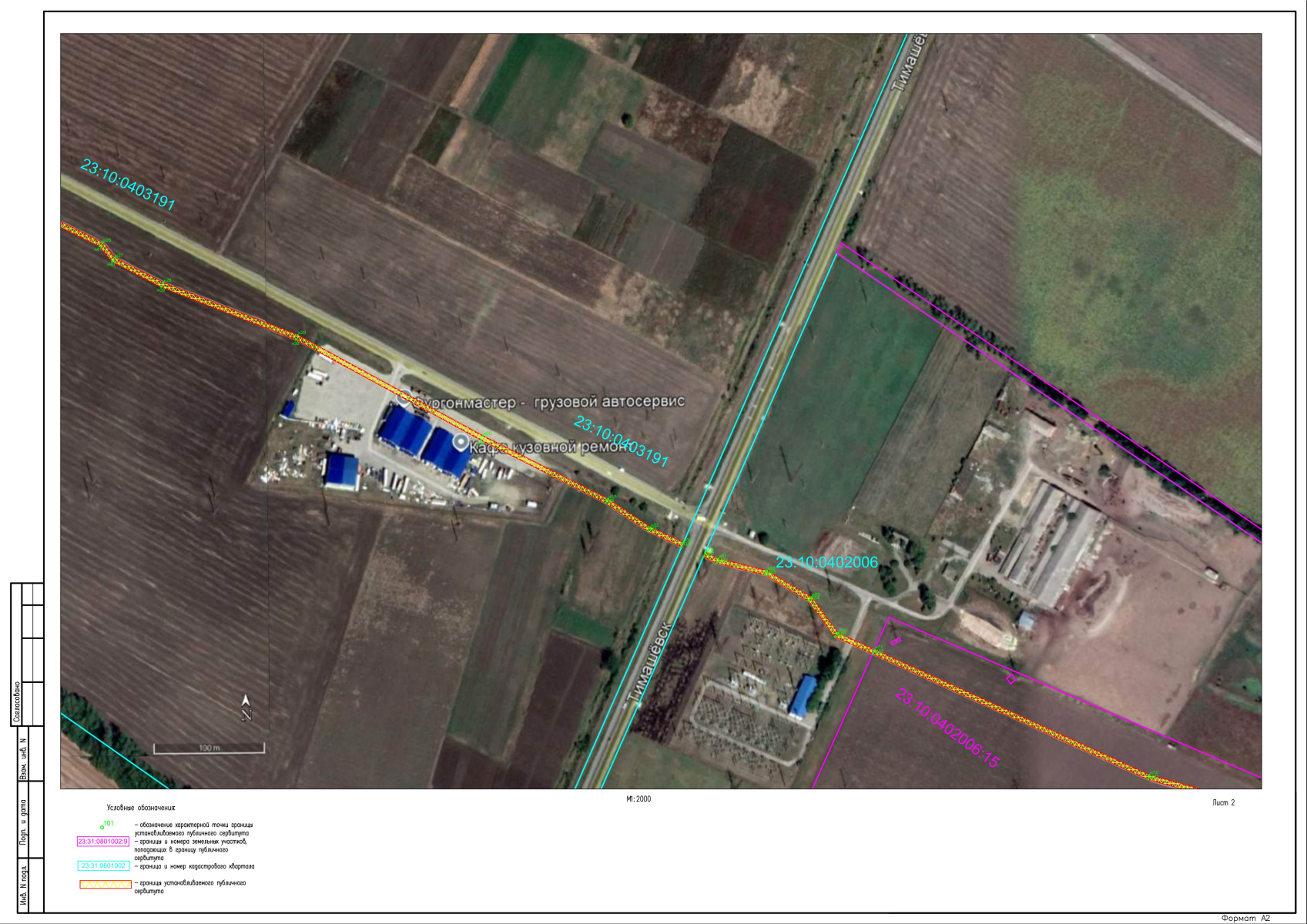Click the Лист 2 sheet label
Image resolution: width=1307 pixels, height=924 pixels.
1223,802
